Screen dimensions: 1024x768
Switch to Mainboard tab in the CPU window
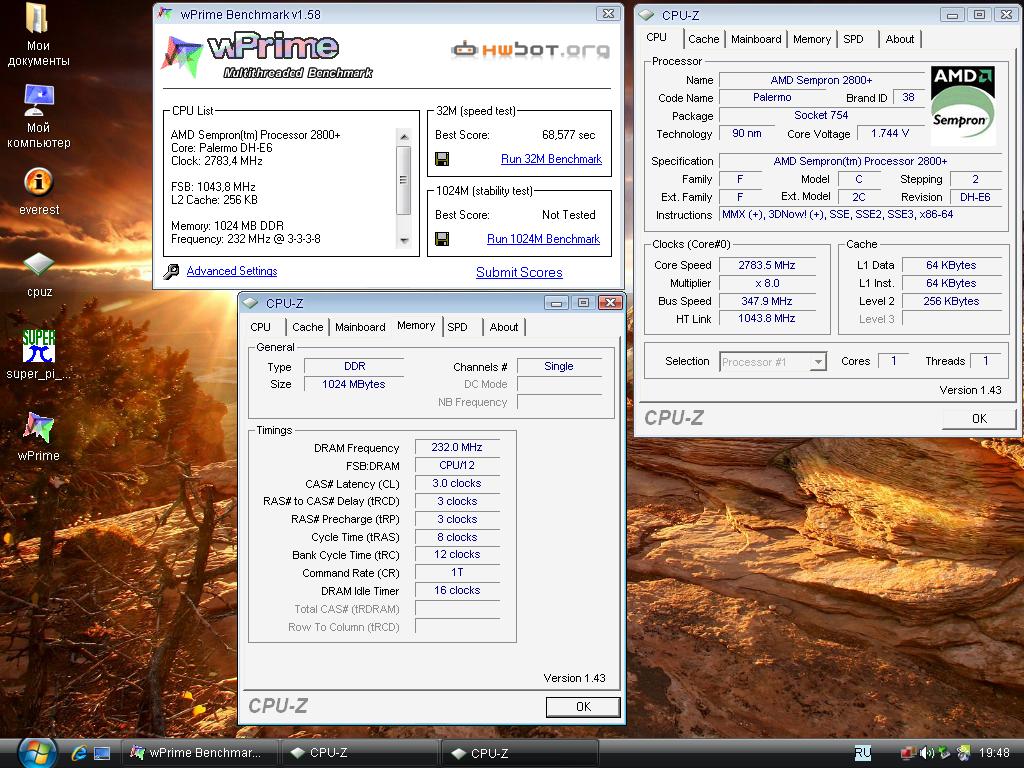point(756,39)
